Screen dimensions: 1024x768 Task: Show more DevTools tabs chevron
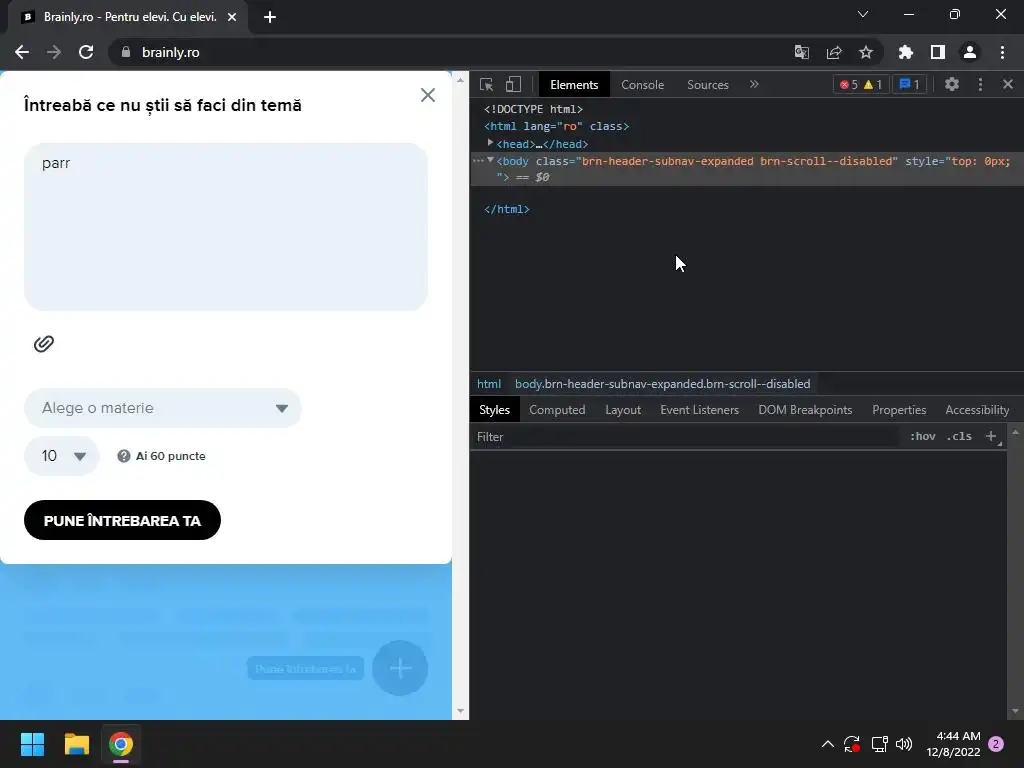[x=754, y=84]
